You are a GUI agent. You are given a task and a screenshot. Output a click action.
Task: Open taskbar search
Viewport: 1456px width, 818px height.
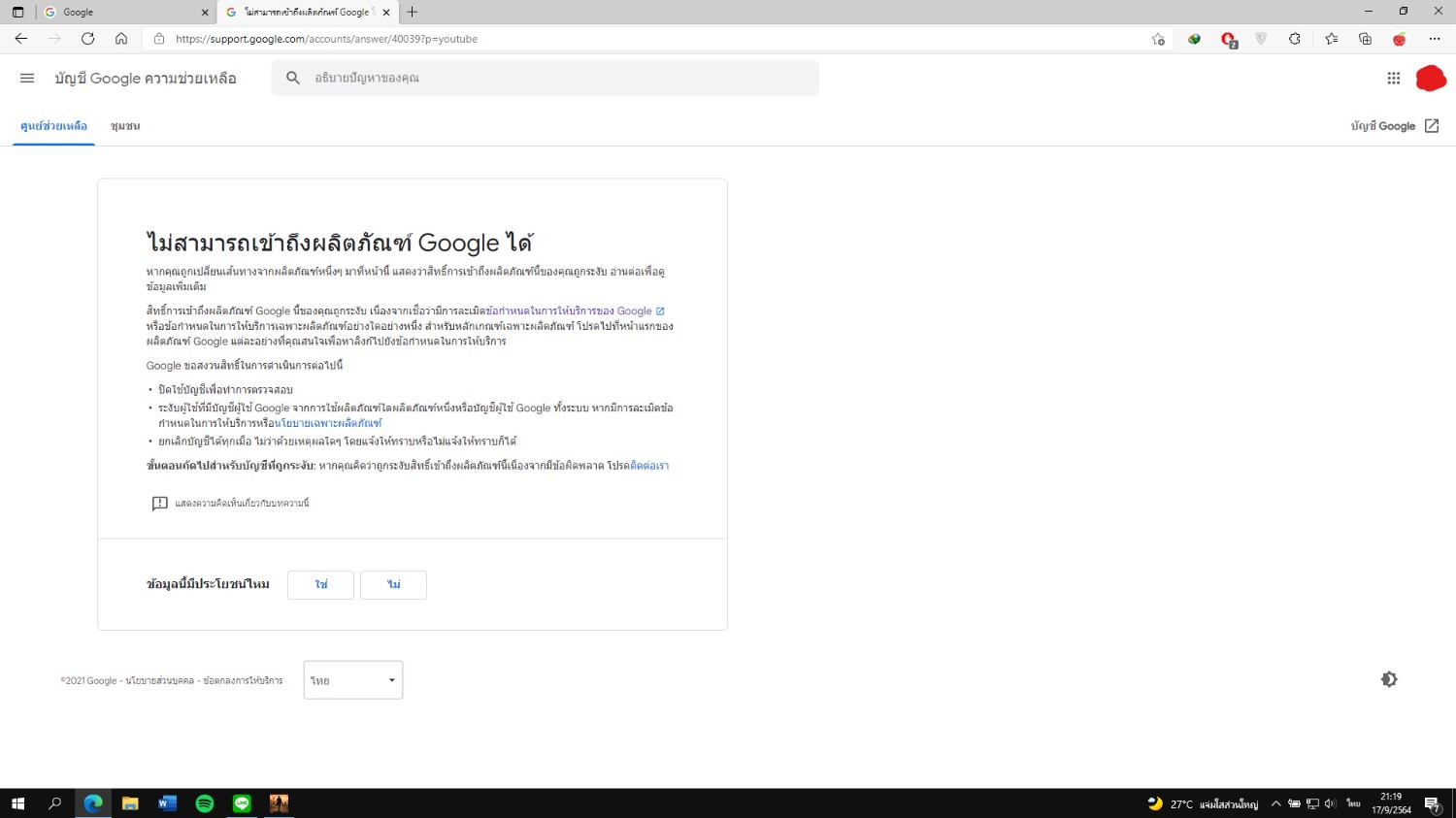[x=55, y=803]
